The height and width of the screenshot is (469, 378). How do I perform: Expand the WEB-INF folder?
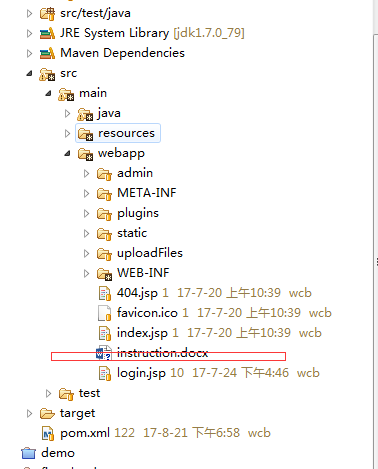coord(86,273)
